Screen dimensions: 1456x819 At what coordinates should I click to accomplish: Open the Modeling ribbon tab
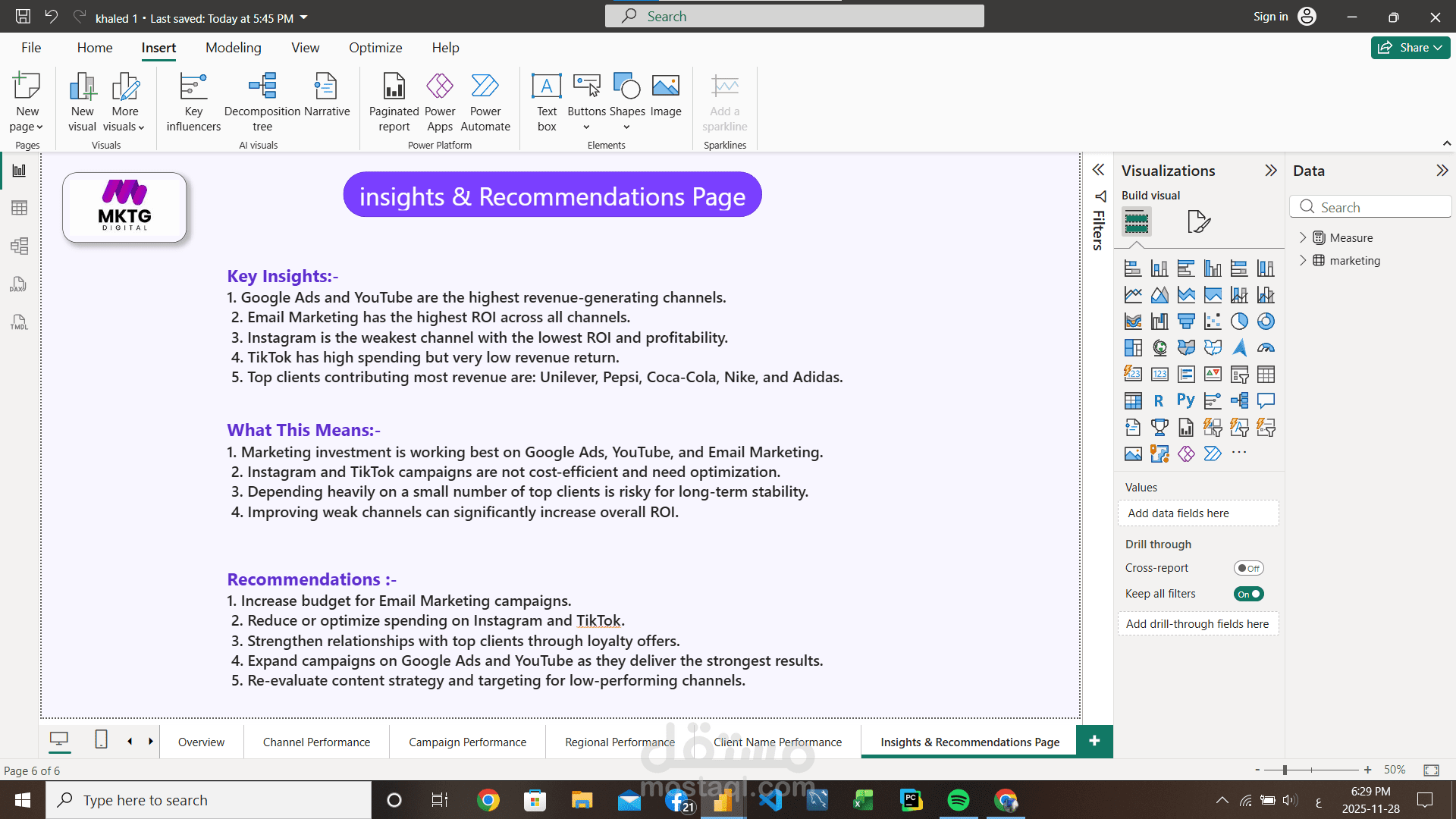click(233, 47)
